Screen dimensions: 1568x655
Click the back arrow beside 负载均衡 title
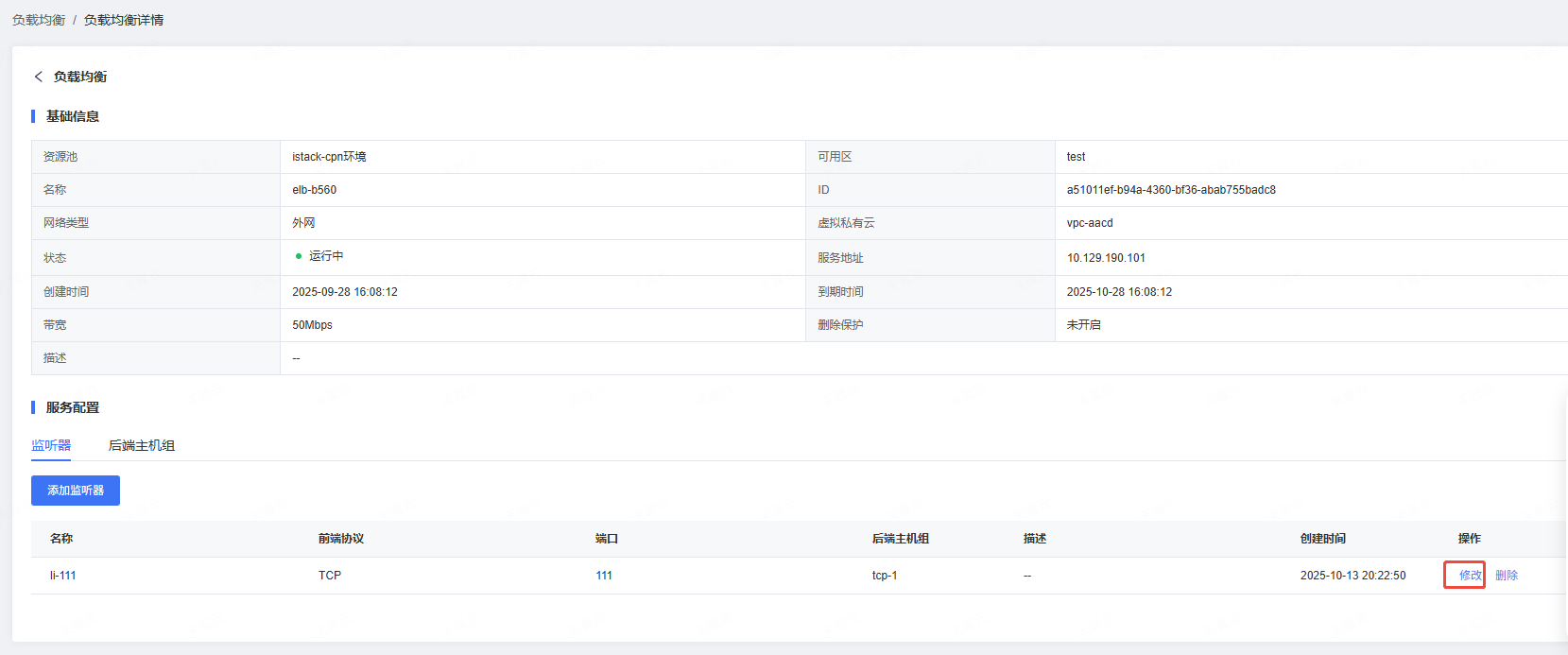point(38,77)
